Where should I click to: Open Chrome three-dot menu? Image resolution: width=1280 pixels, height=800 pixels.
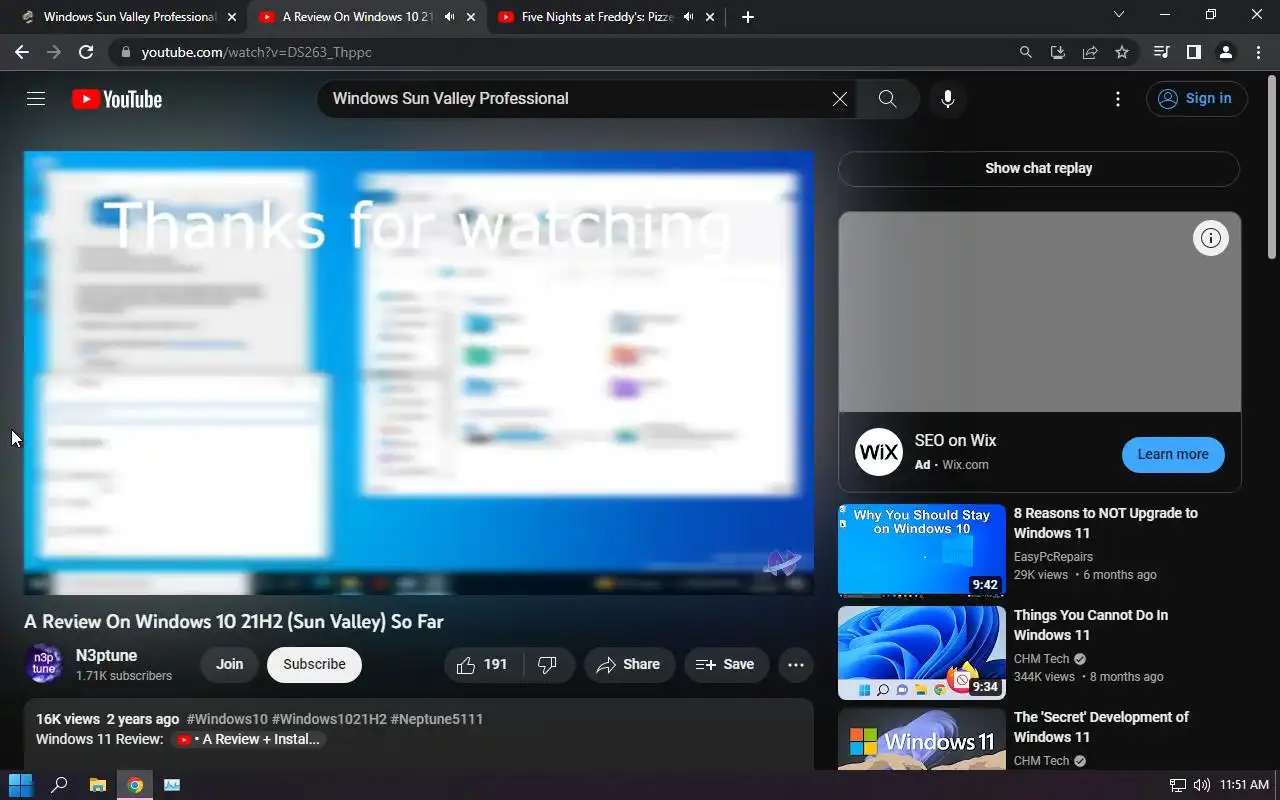[1257, 52]
